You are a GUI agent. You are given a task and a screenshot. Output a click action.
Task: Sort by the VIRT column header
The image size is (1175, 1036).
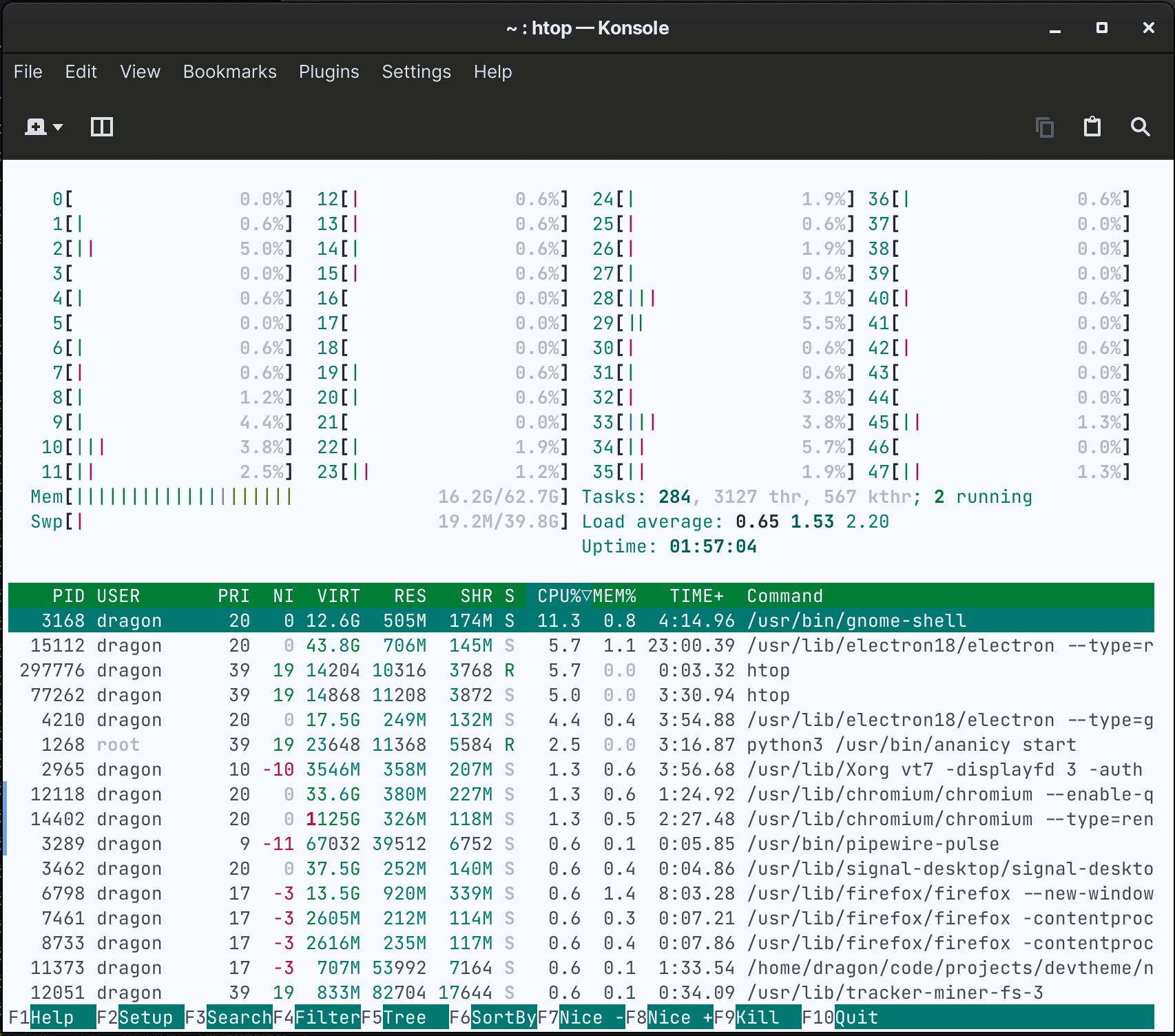tap(339, 596)
